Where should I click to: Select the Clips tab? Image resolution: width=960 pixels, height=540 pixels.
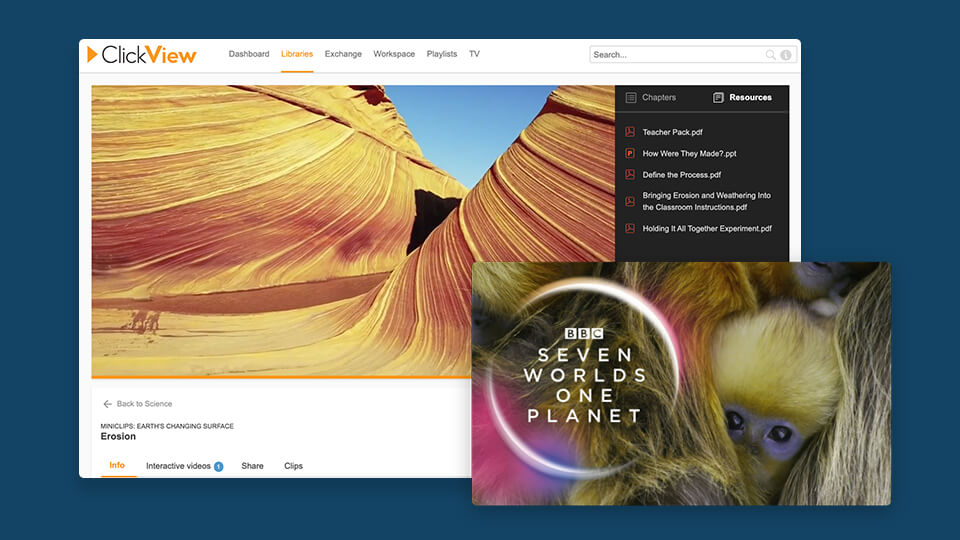point(293,466)
